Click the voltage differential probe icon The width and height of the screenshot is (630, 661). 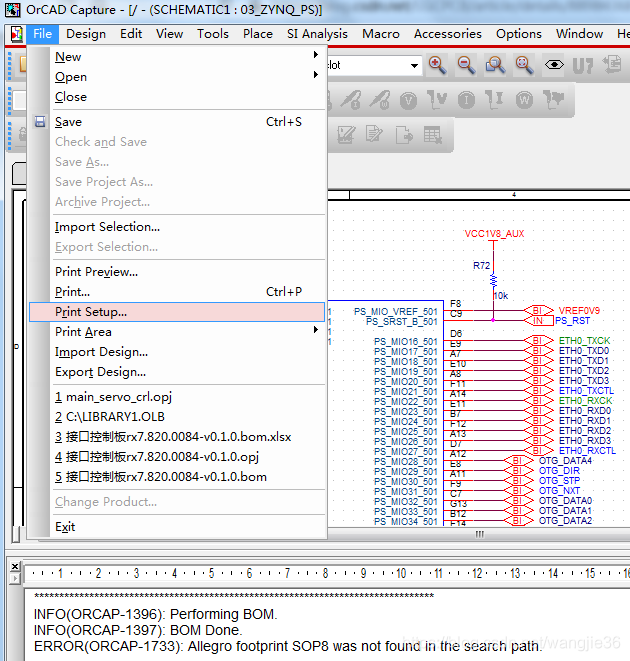(x=437, y=100)
